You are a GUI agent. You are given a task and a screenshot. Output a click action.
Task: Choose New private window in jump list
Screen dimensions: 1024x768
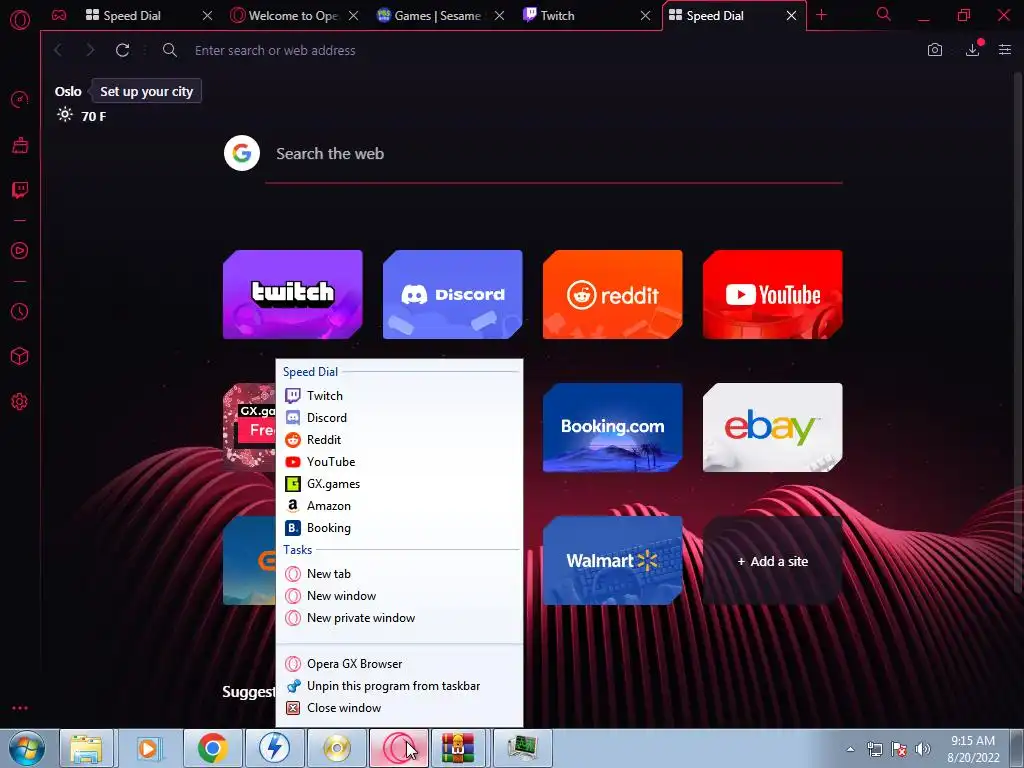click(x=399, y=618)
